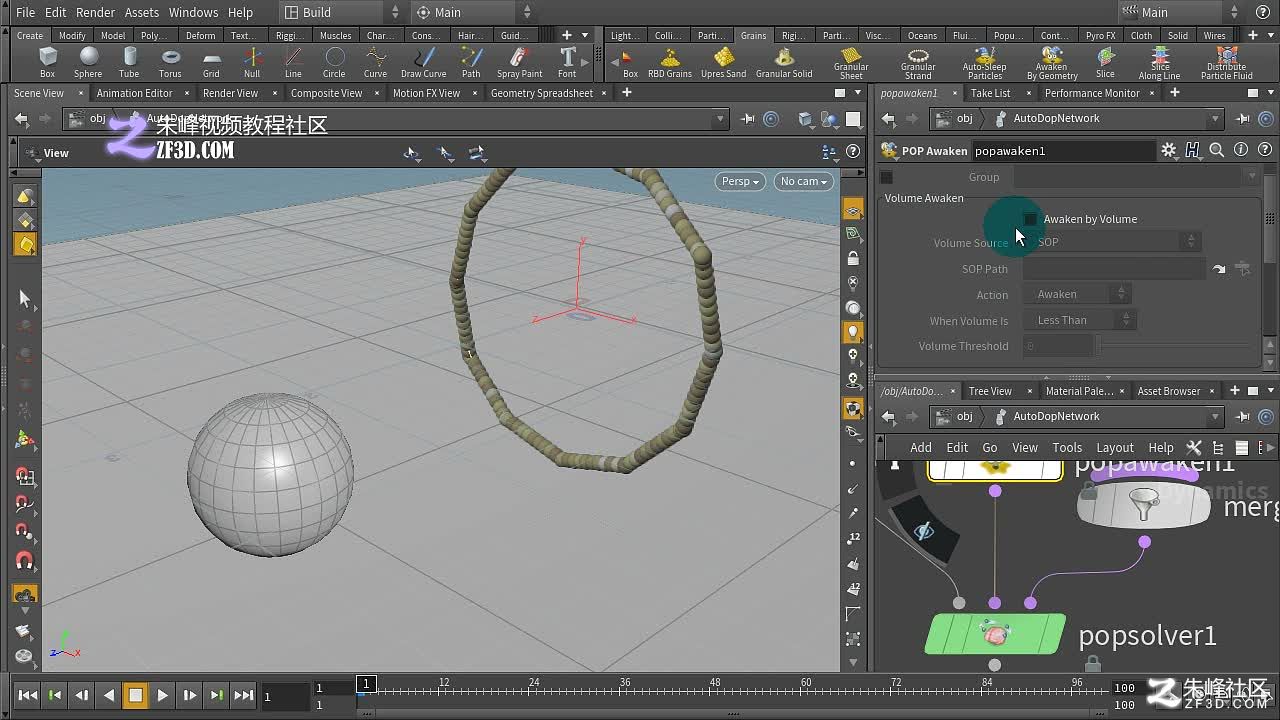Select the Circle shelf tool
Screen dimensions: 1280x720
[x=334, y=62]
